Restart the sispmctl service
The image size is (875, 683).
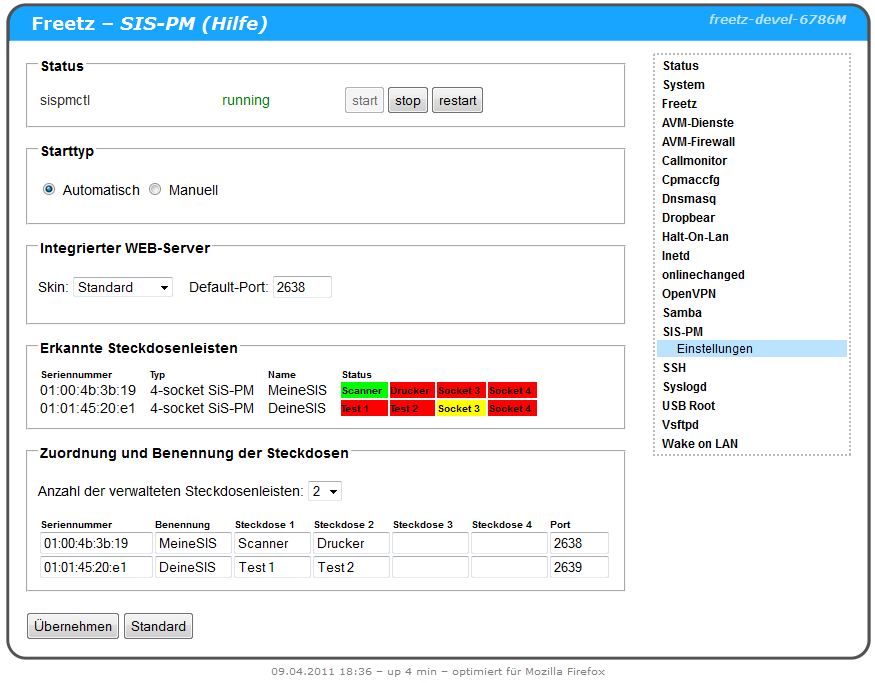457,100
